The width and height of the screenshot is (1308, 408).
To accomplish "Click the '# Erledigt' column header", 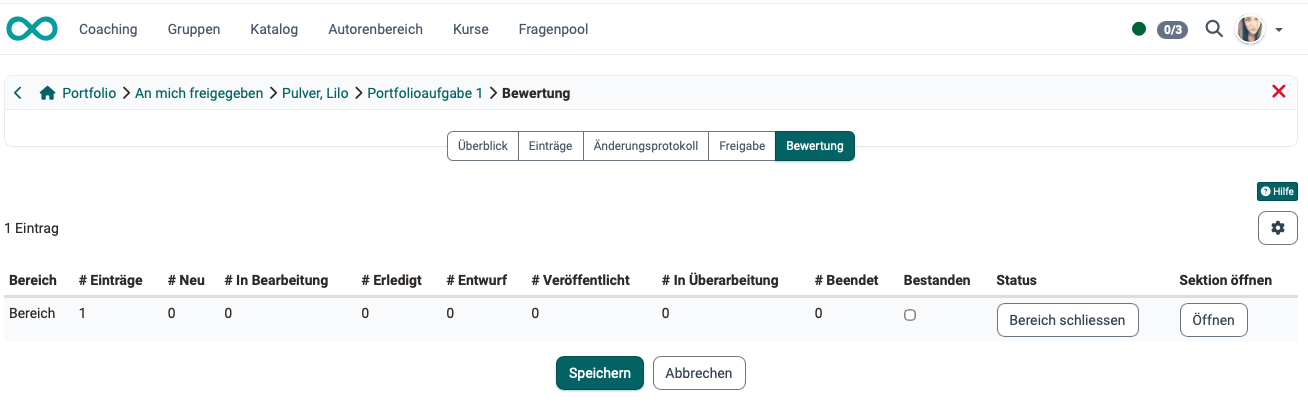I will click(x=392, y=280).
